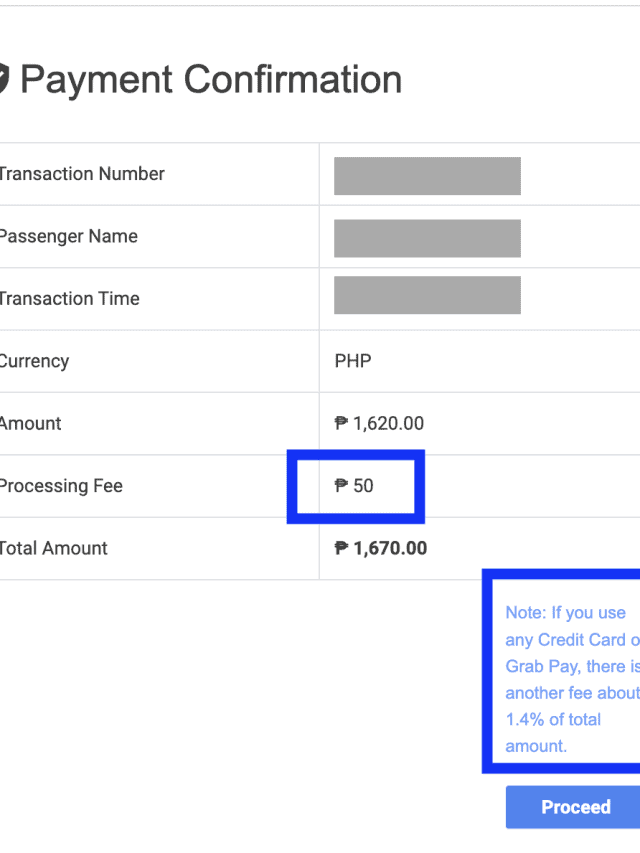Click the Processing Fee label

pos(60,486)
